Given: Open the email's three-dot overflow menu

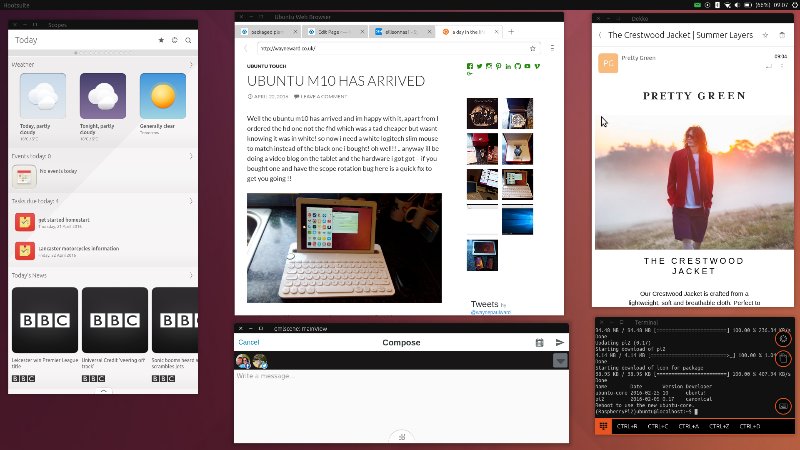Looking at the screenshot, I should click(782, 66).
